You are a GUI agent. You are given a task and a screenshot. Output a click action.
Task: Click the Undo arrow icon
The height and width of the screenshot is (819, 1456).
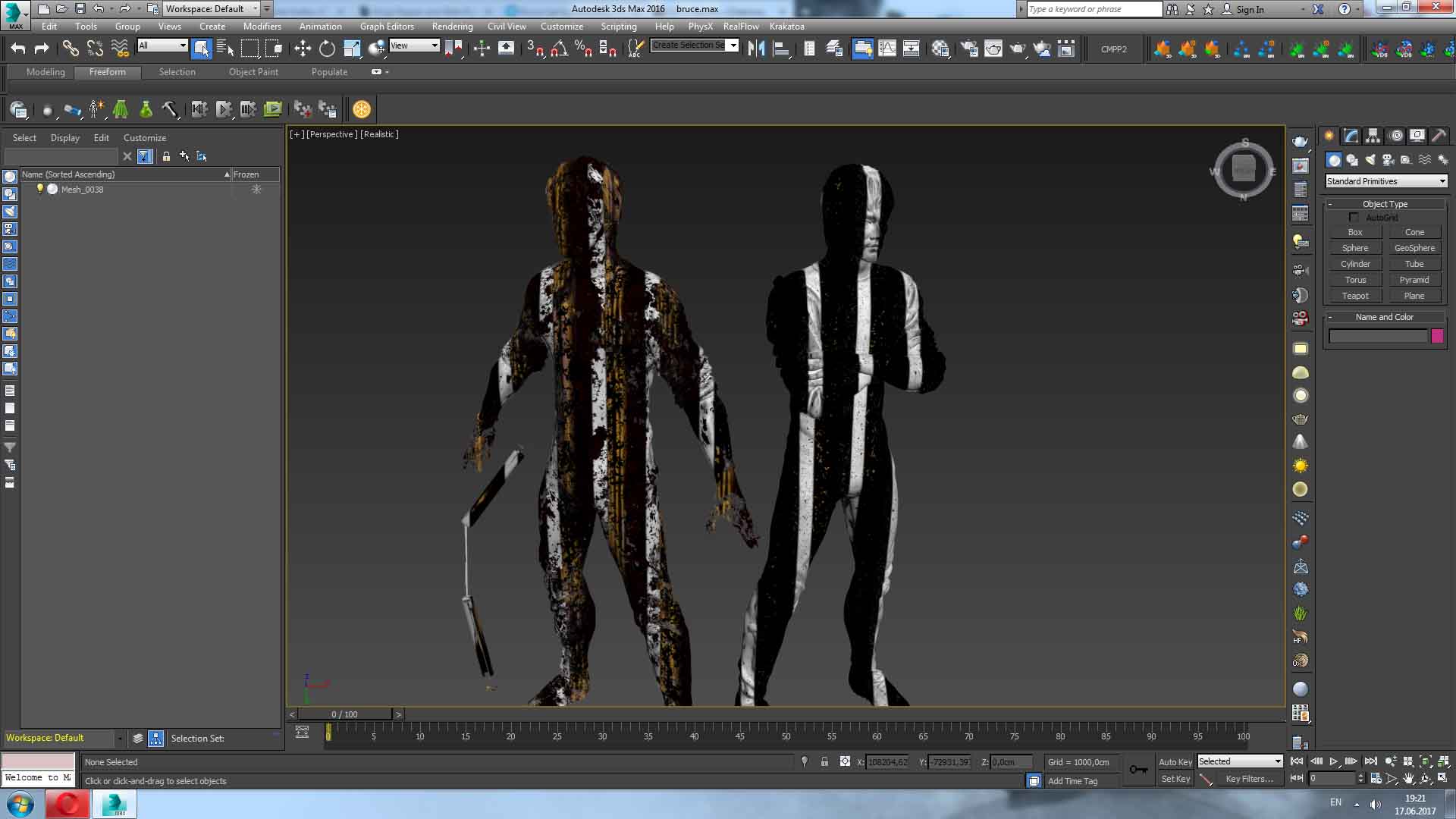point(18,49)
